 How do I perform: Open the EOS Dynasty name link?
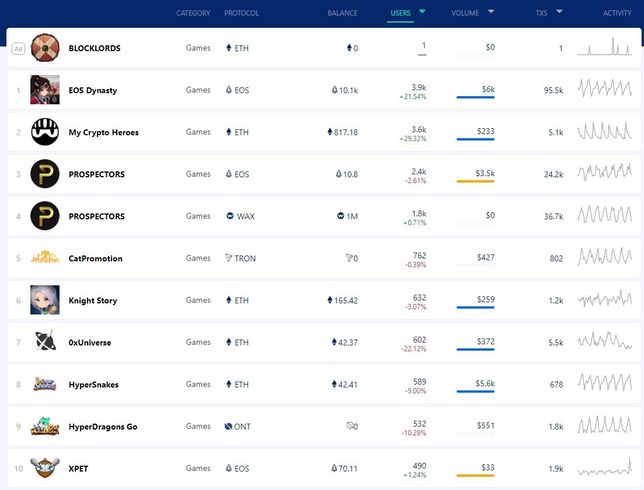click(x=93, y=90)
